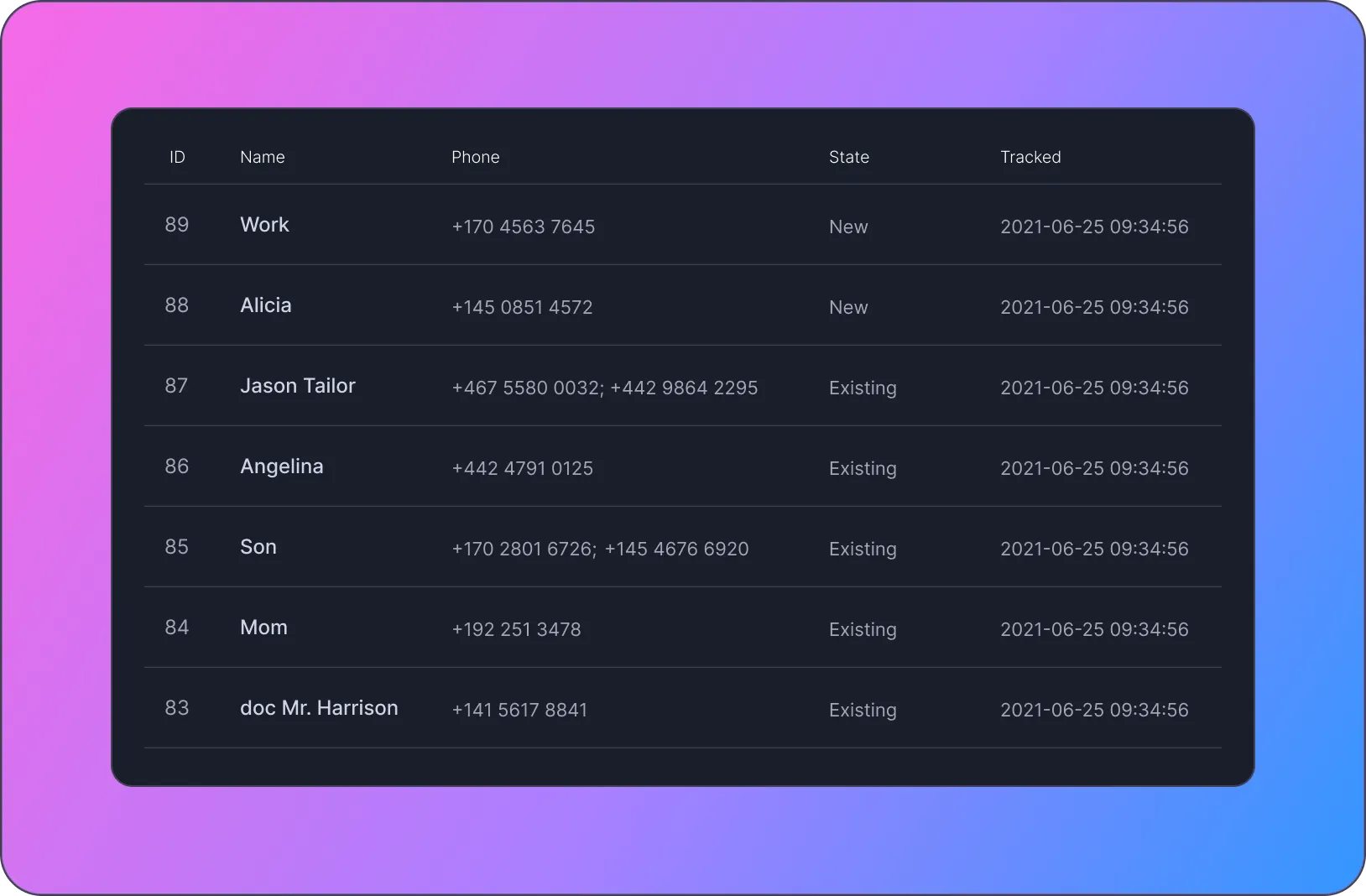Click the Name column header
Viewport: 1366px width, 896px height.
click(262, 157)
